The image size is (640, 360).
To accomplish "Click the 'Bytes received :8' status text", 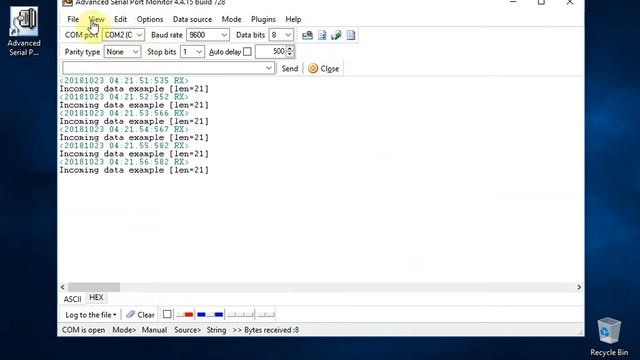I will pyautogui.click(x=271, y=330).
